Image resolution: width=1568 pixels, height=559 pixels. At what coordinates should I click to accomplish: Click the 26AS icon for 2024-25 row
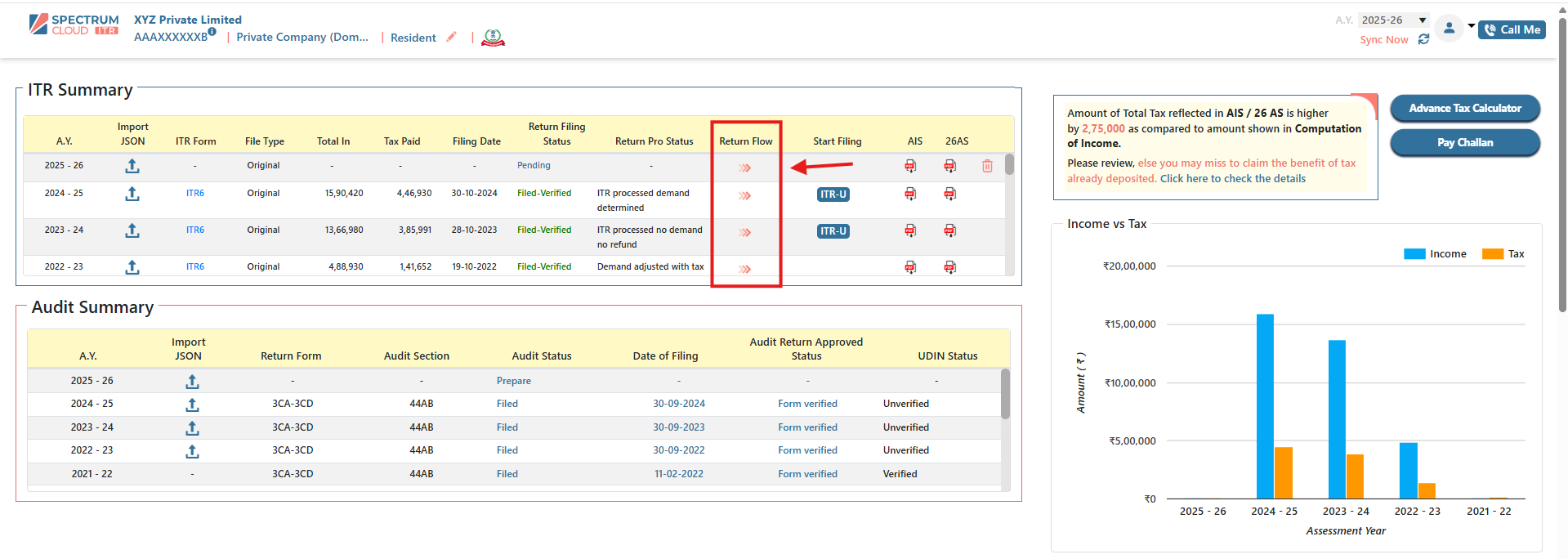coord(949,195)
